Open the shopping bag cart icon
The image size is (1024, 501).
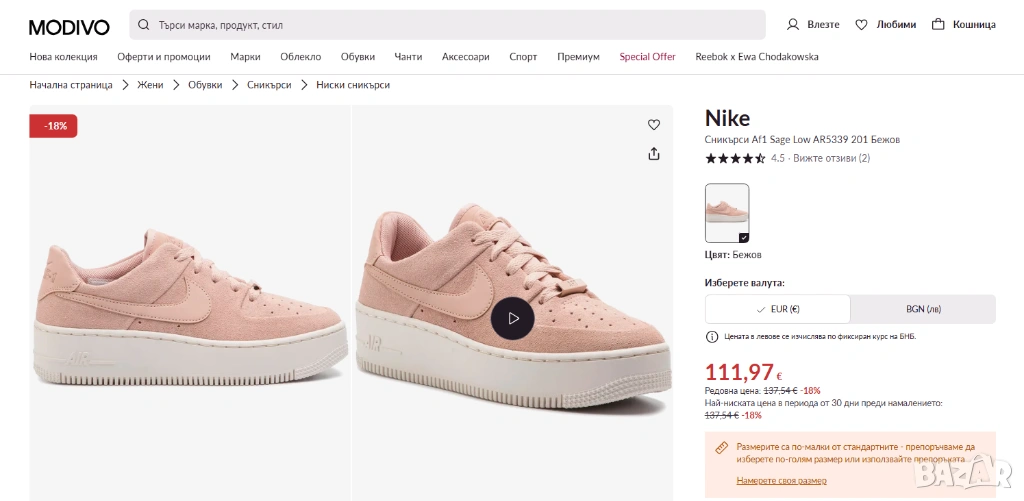tap(938, 25)
